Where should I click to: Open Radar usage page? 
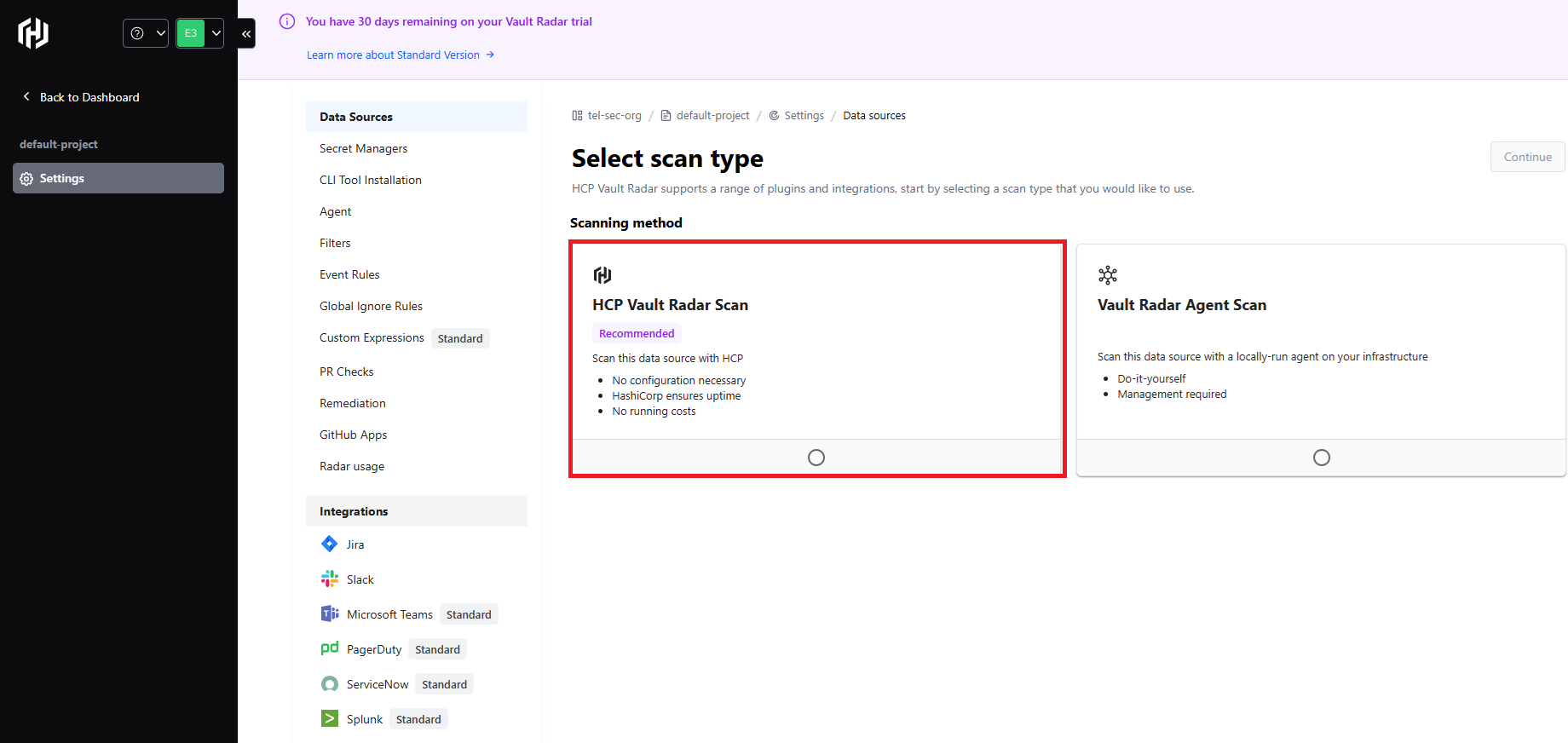pos(352,466)
